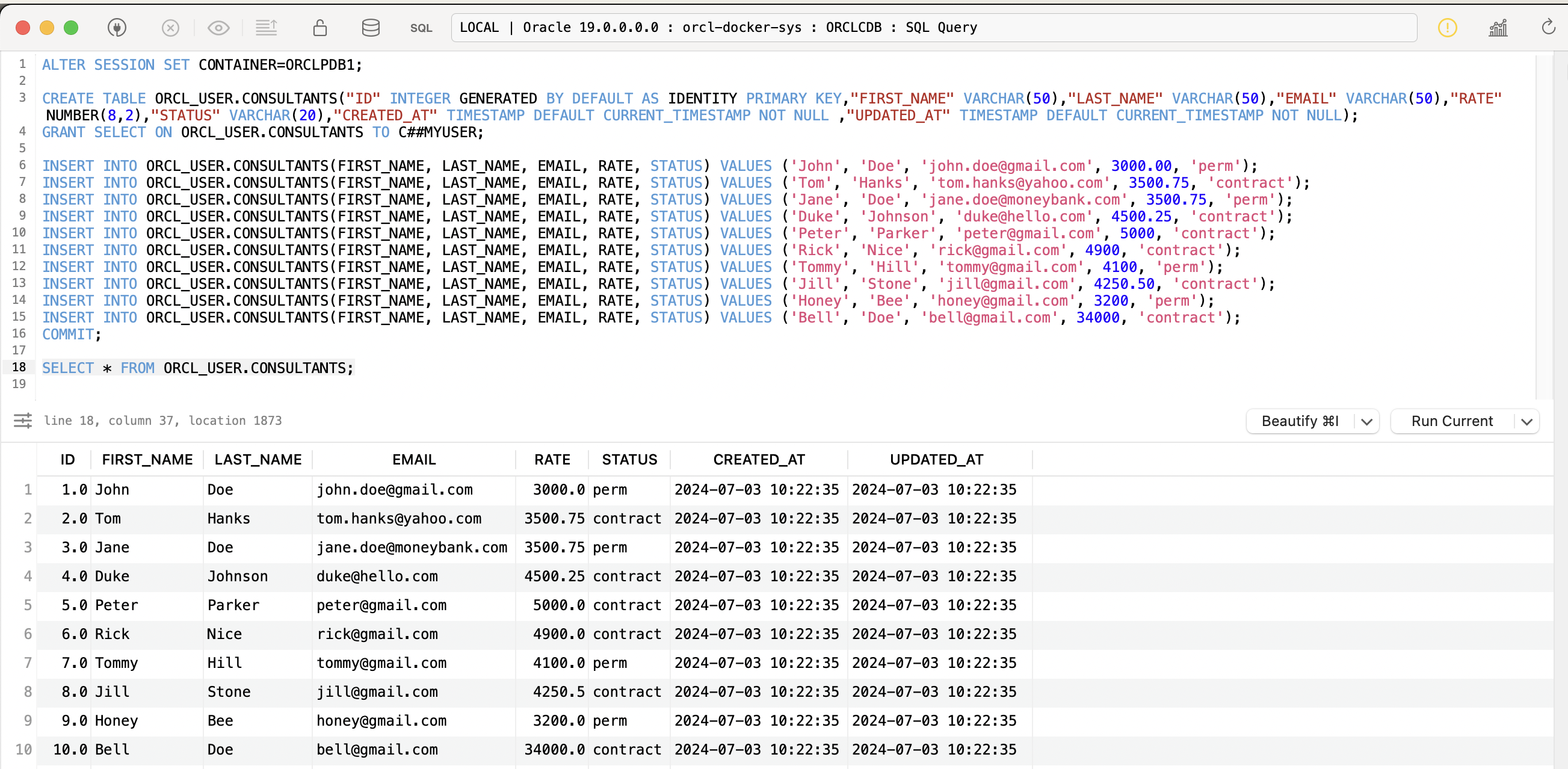
Task: Open the SQL editor toolbar button
Action: click(x=421, y=28)
